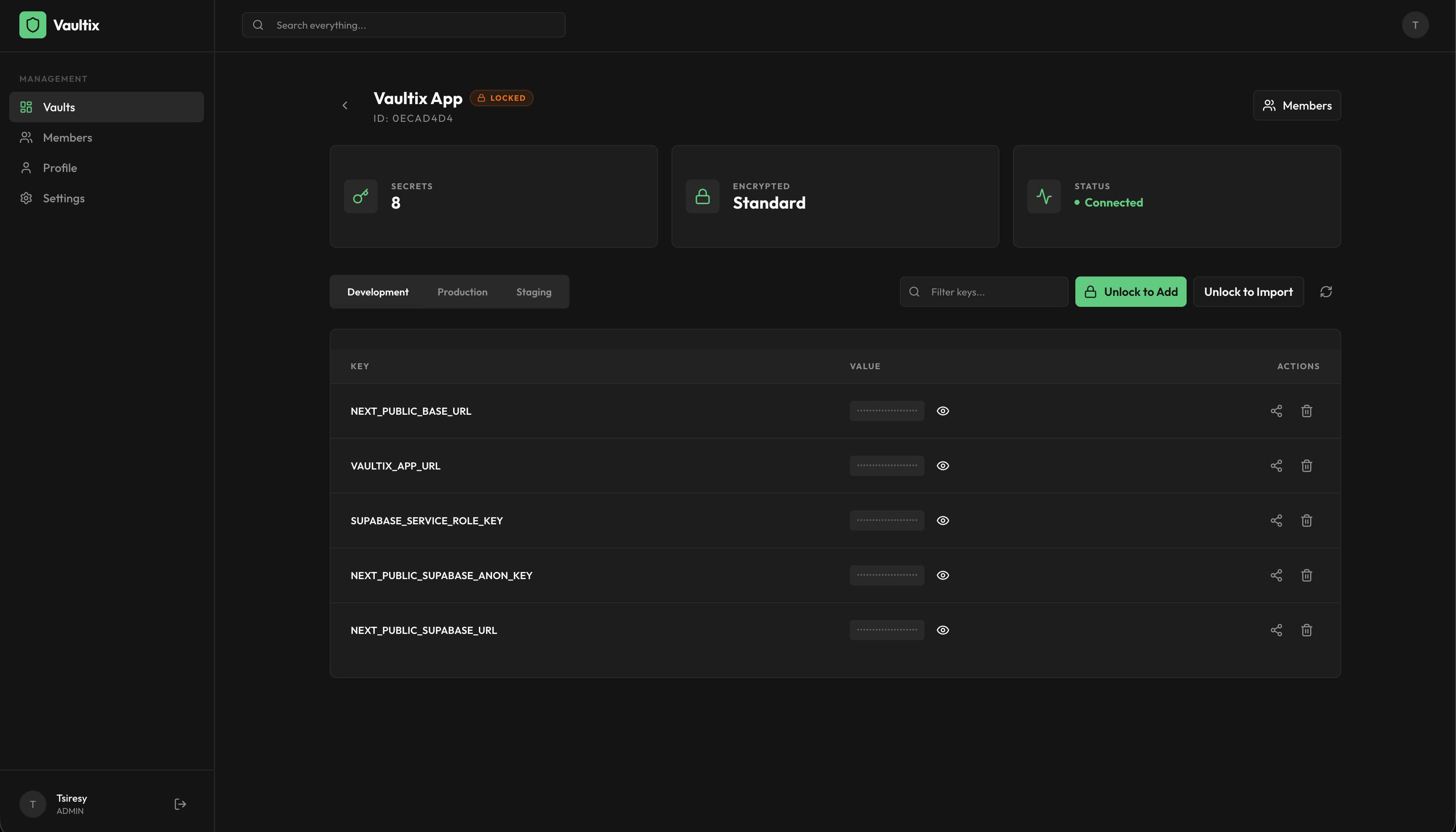Share the NEXT_PUBLIC_BASE_URL secret
The image size is (1456, 832).
pyautogui.click(x=1276, y=411)
